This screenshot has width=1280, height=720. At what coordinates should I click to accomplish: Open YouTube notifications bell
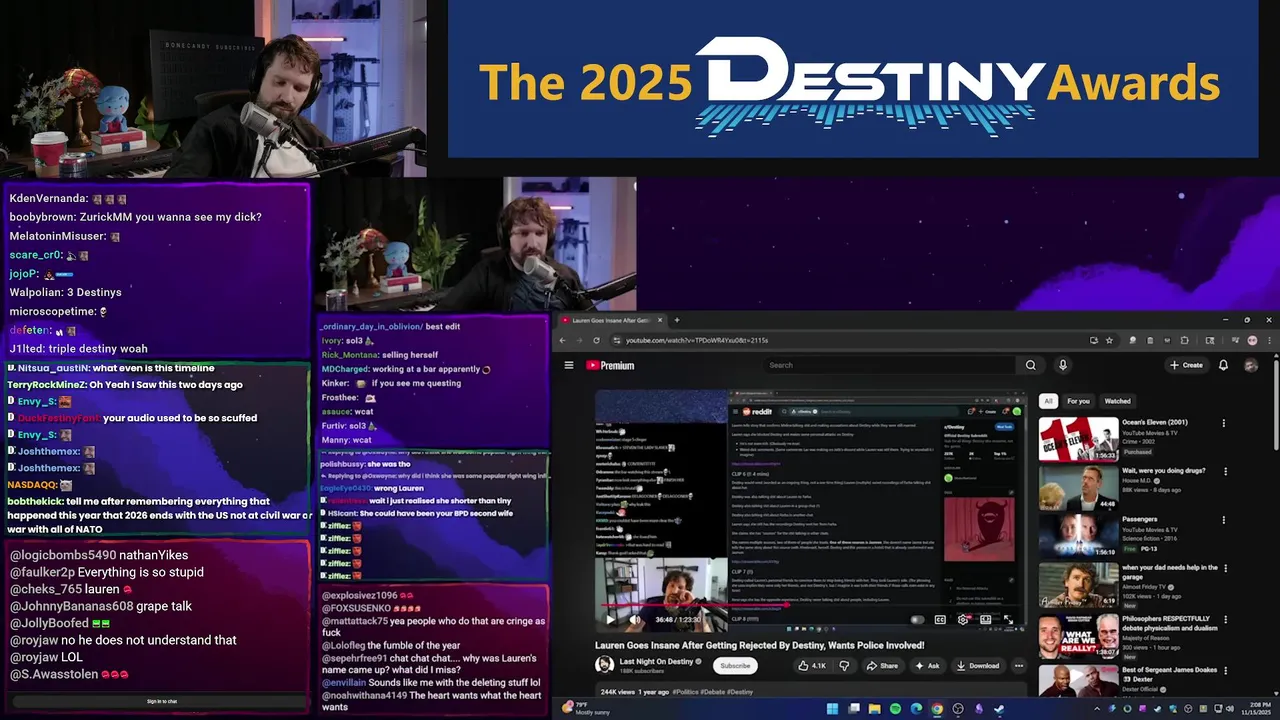pos(1223,365)
